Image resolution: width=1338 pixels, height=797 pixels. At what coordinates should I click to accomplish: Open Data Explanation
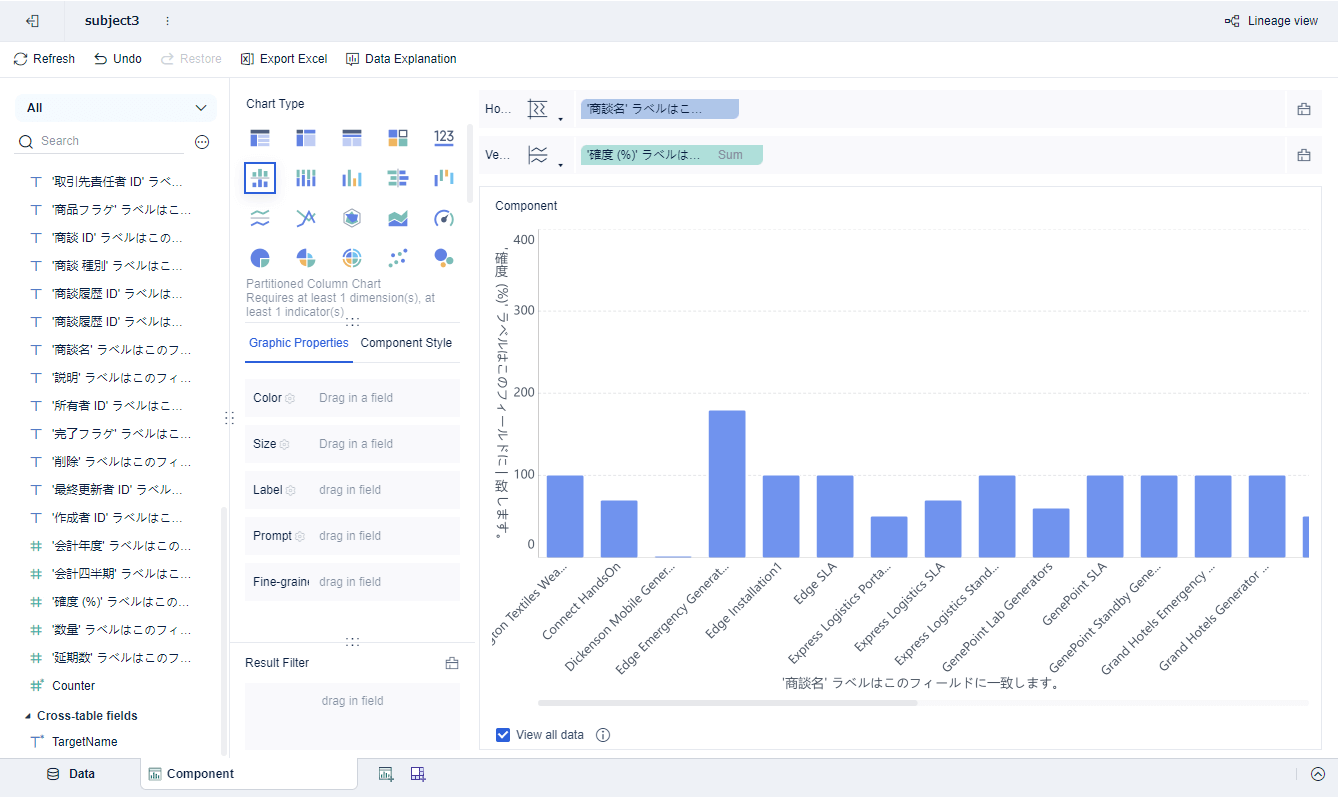pyautogui.click(x=401, y=59)
